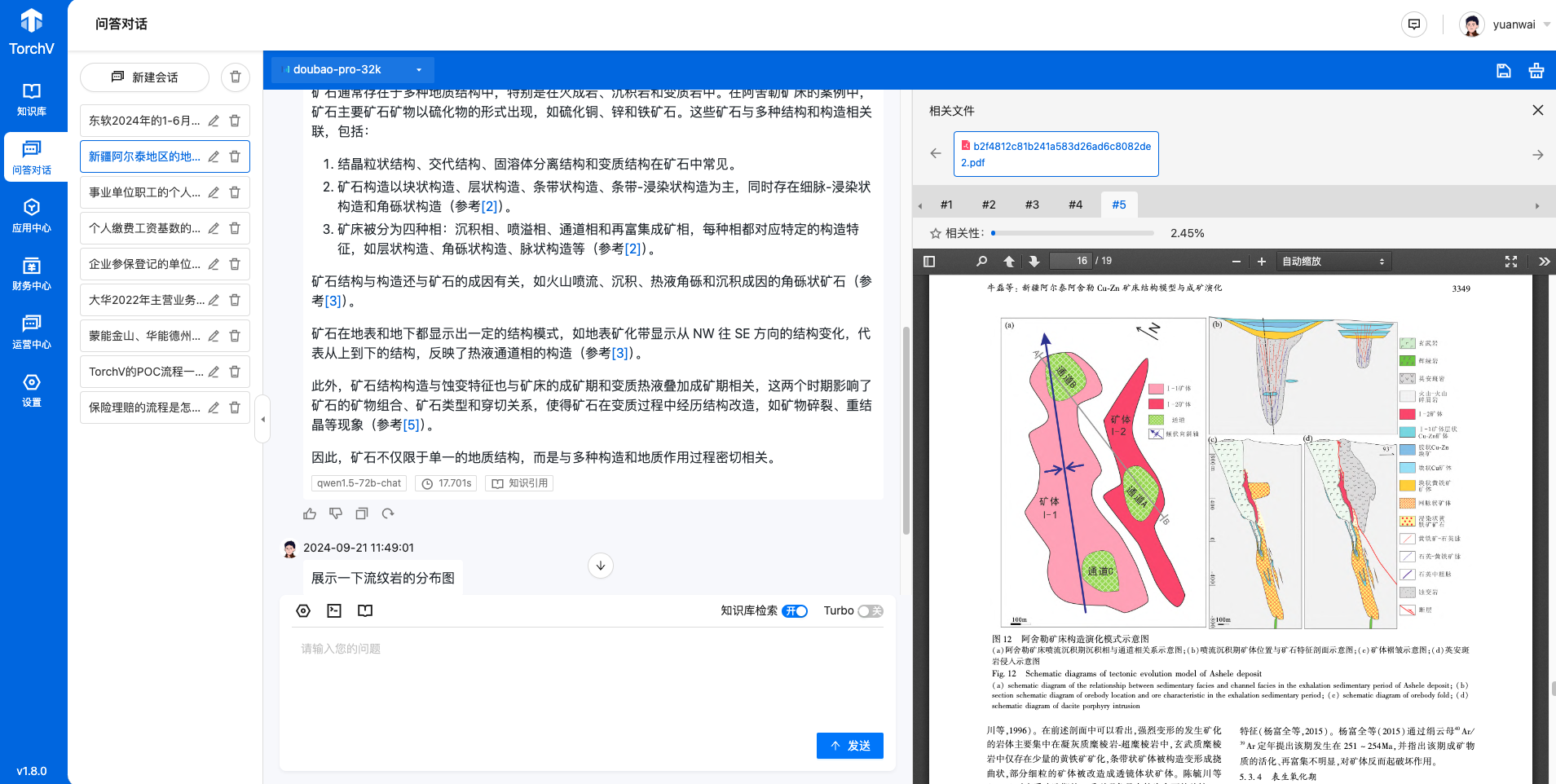Zoom in the PDF with plus button
The width and height of the screenshot is (1556, 784).
pos(1261,262)
